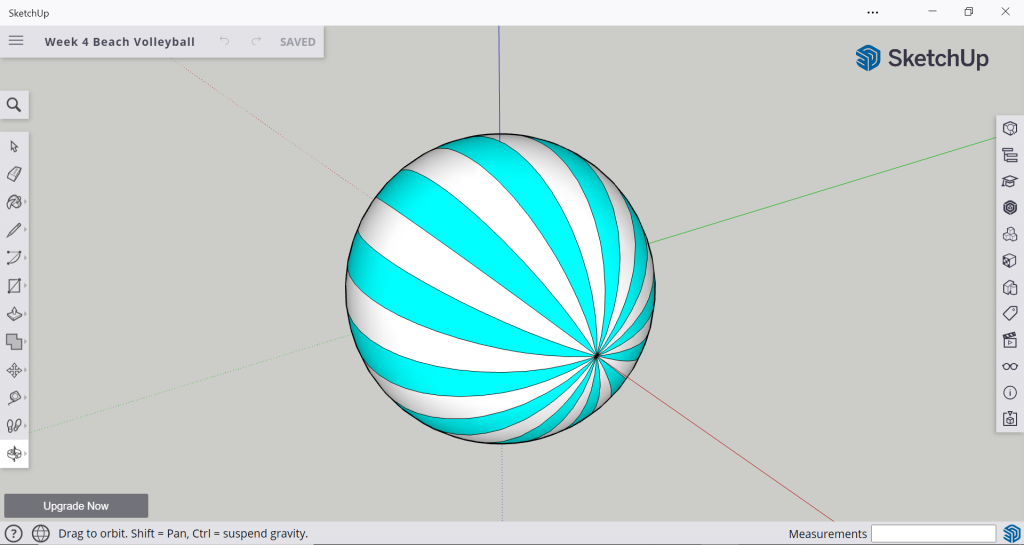The width and height of the screenshot is (1024, 545).
Task: Open the bottom boxed-cube panel icon
Action: coord(1010,419)
